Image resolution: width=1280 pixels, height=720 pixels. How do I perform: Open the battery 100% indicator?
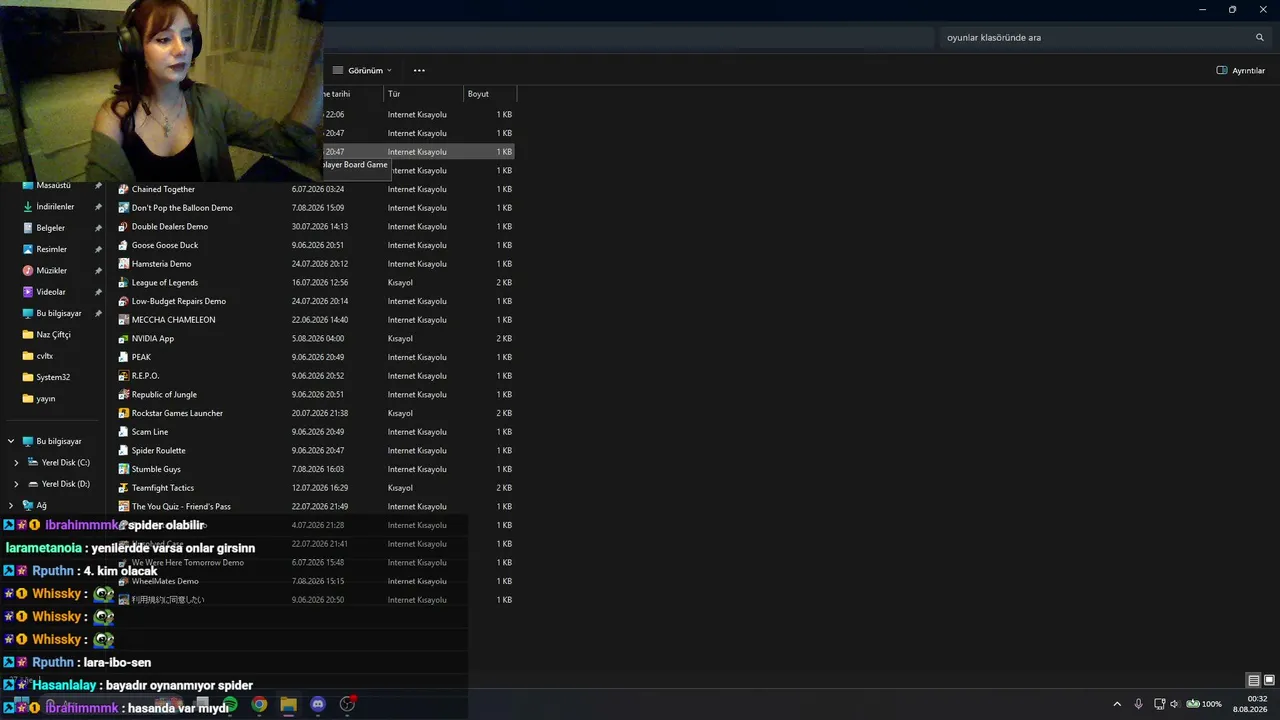click(1204, 704)
